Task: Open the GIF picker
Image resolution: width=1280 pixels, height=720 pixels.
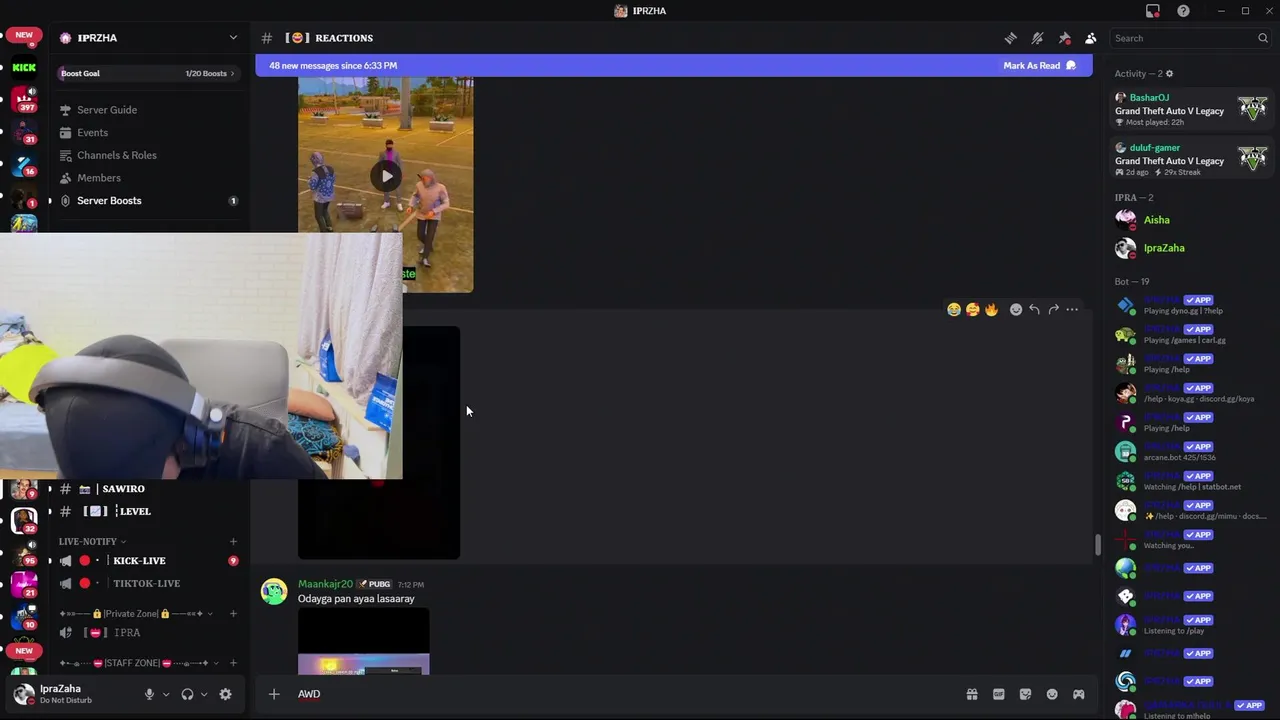Action: (x=998, y=694)
